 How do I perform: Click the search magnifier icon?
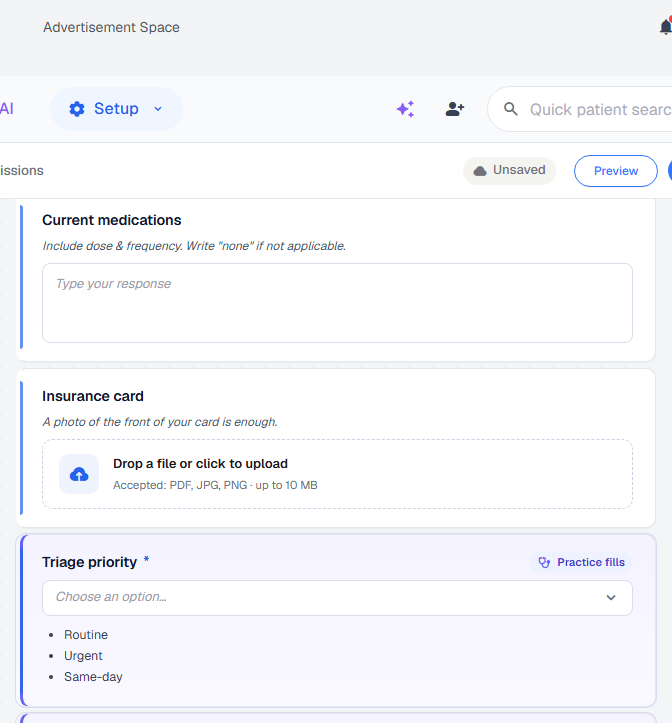tap(511, 109)
